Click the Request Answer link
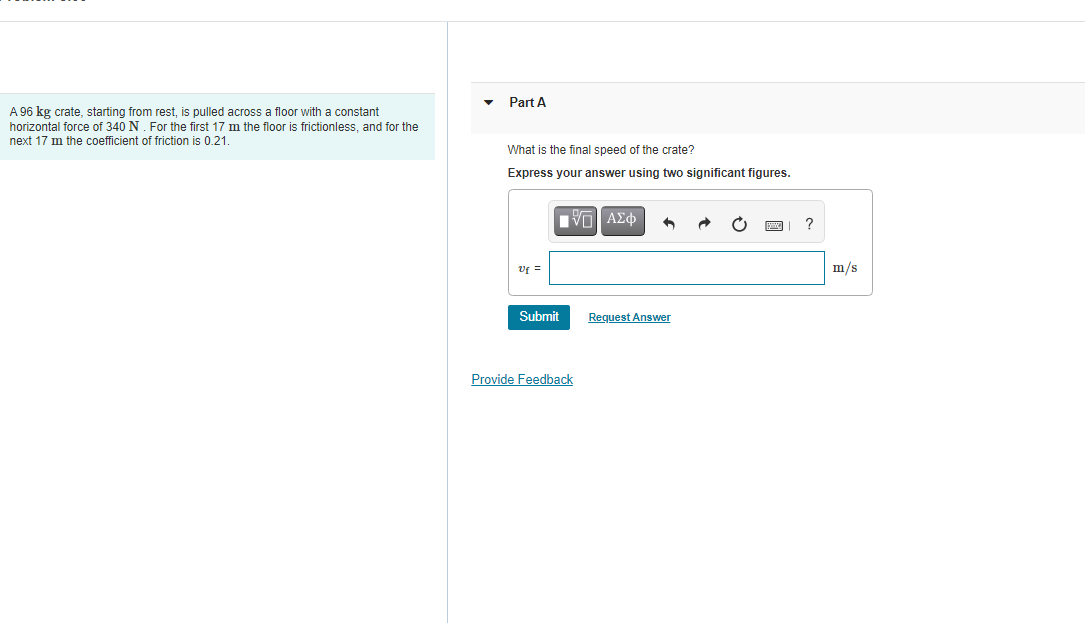 [x=629, y=317]
